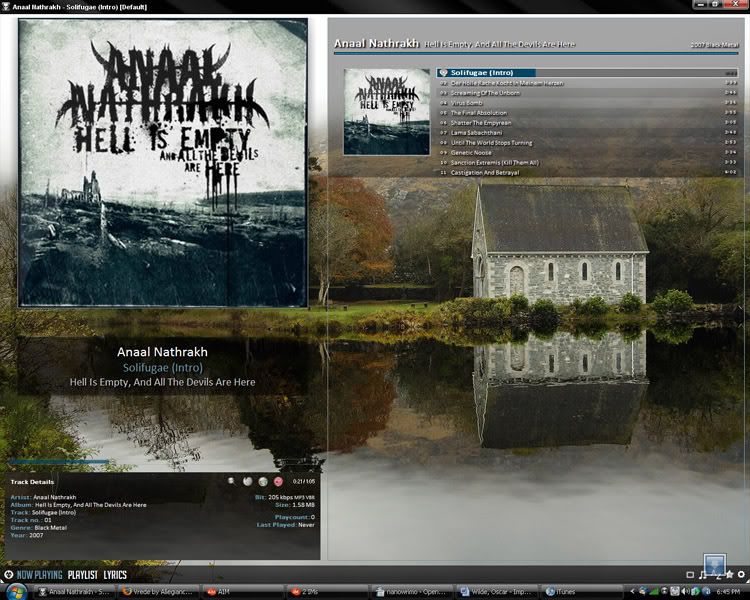The width and height of the screenshot is (750, 600).
Task: Click the Playcount: 0 value
Action: pos(295,517)
